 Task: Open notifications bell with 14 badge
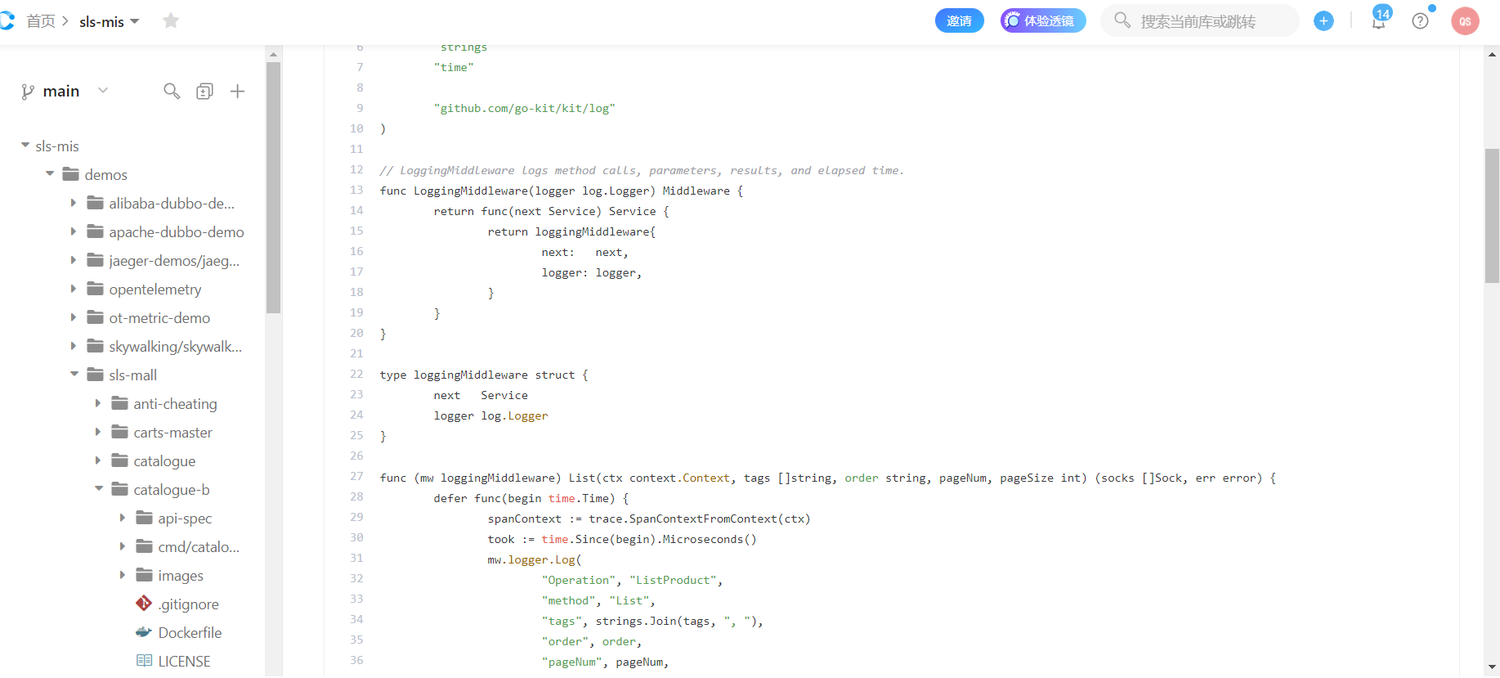point(1379,20)
